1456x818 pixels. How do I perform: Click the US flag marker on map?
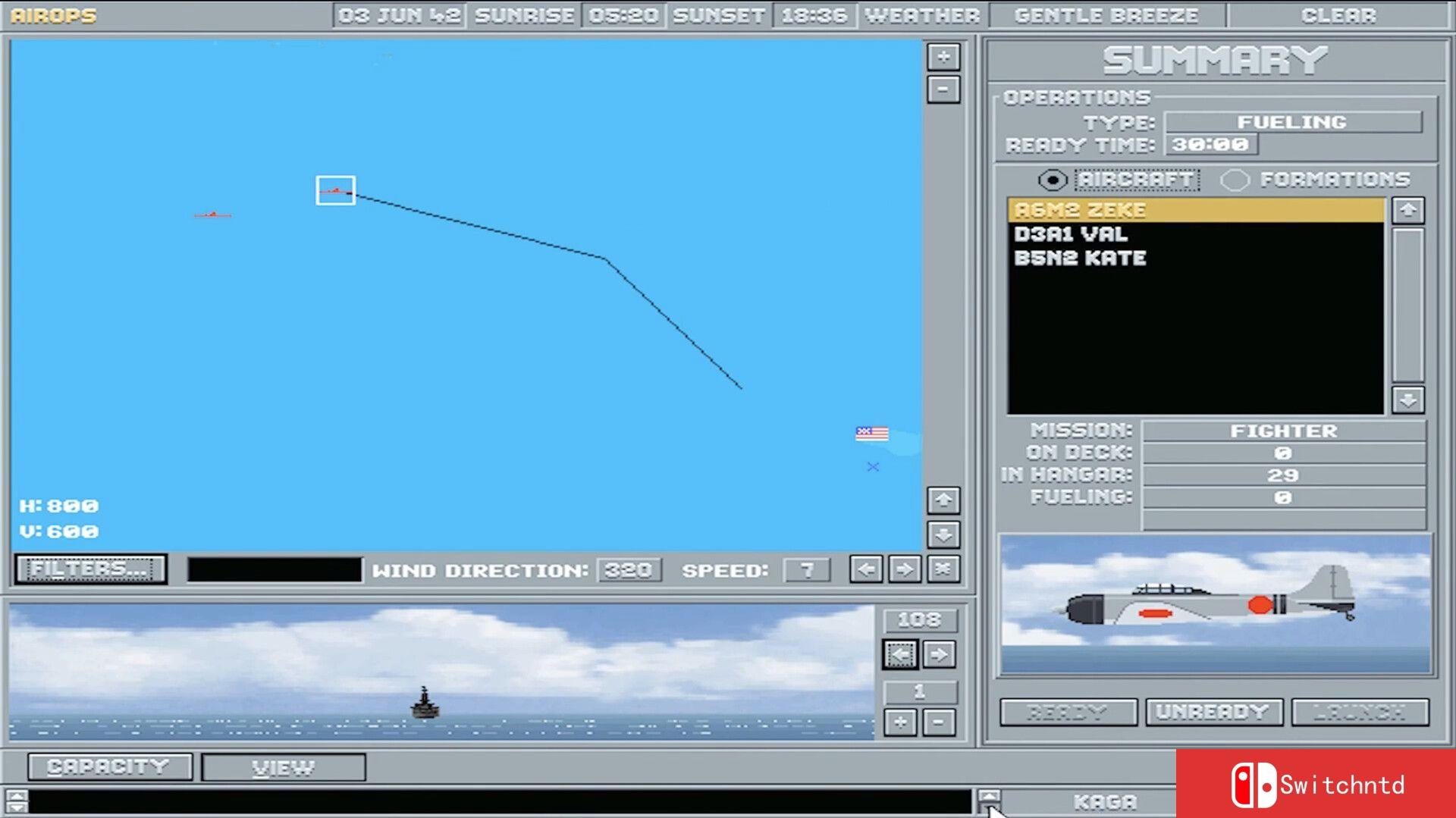(872, 434)
